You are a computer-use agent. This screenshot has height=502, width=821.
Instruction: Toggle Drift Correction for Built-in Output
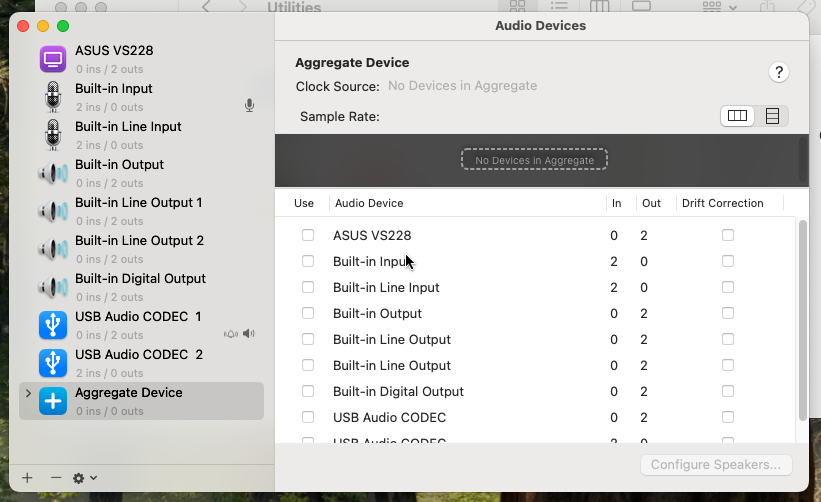[x=728, y=313]
